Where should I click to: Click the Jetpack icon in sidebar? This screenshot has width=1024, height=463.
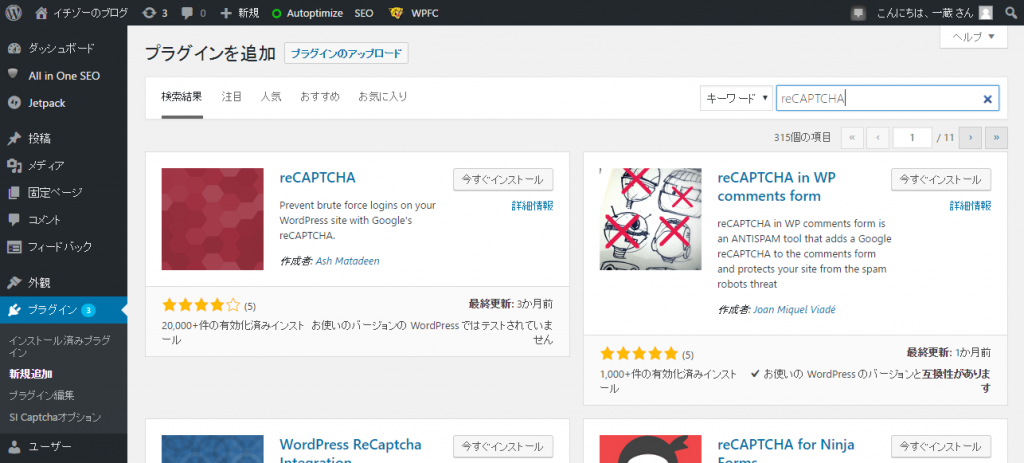pos(14,103)
